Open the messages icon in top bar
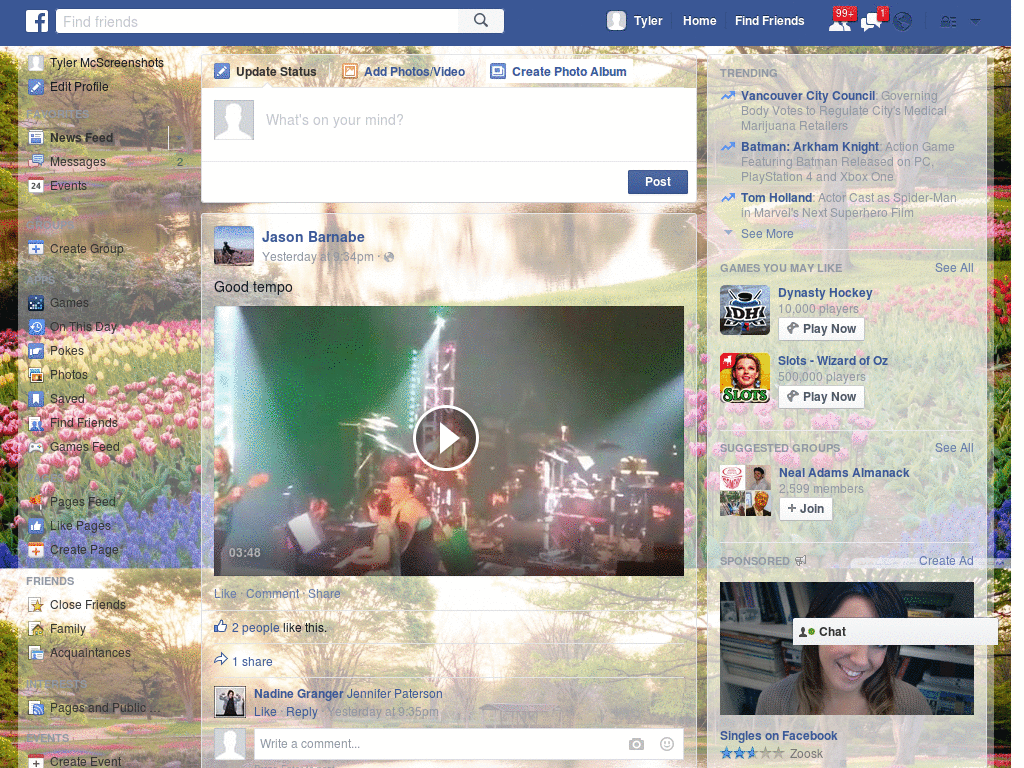 tap(871, 22)
